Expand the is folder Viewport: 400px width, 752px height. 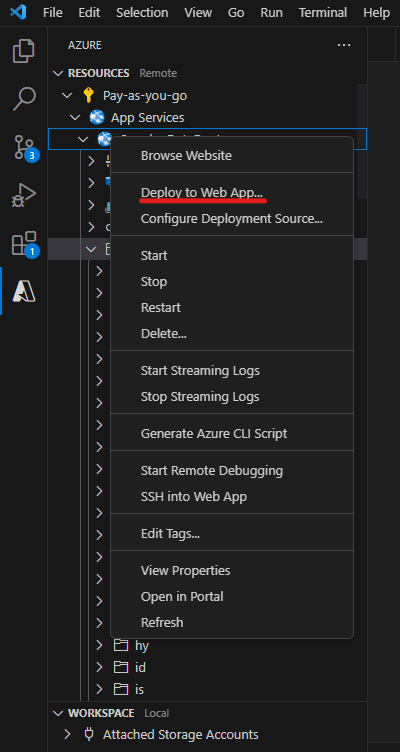tap(99, 690)
